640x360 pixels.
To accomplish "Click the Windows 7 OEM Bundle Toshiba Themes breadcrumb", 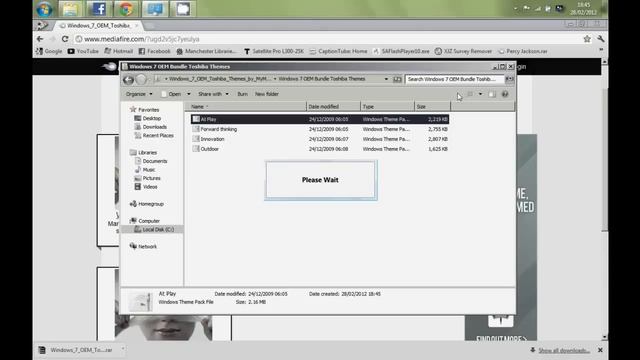I will point(322,79).
